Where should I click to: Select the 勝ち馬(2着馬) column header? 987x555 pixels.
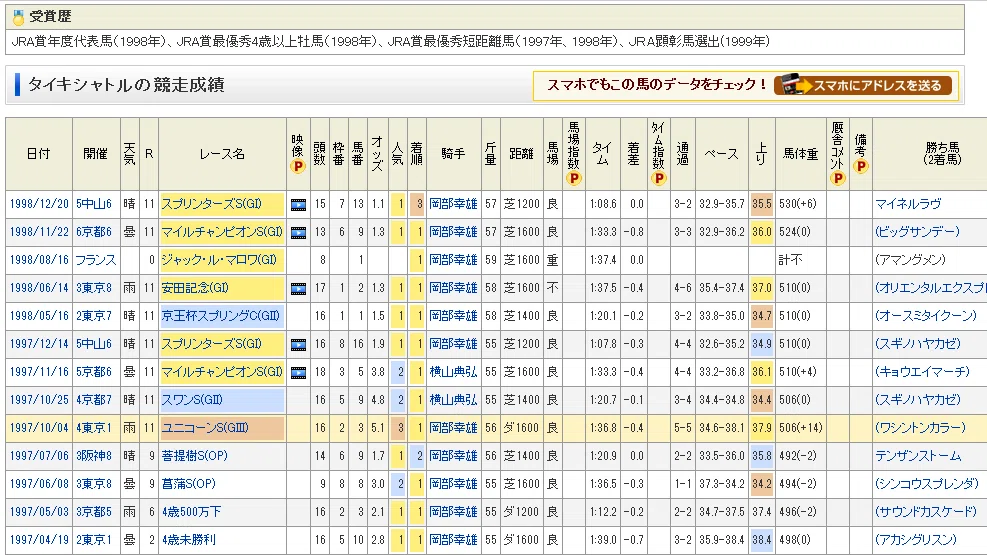(930, 154)
